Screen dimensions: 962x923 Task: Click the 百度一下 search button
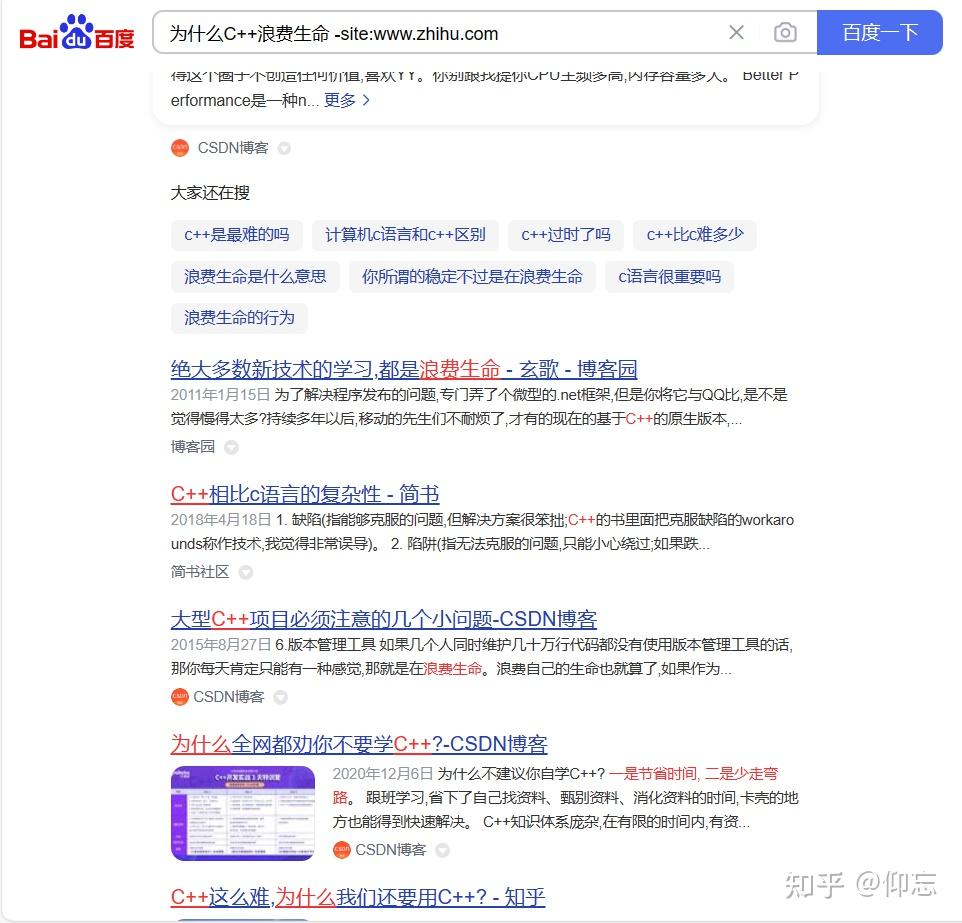[x=880, y=33]
